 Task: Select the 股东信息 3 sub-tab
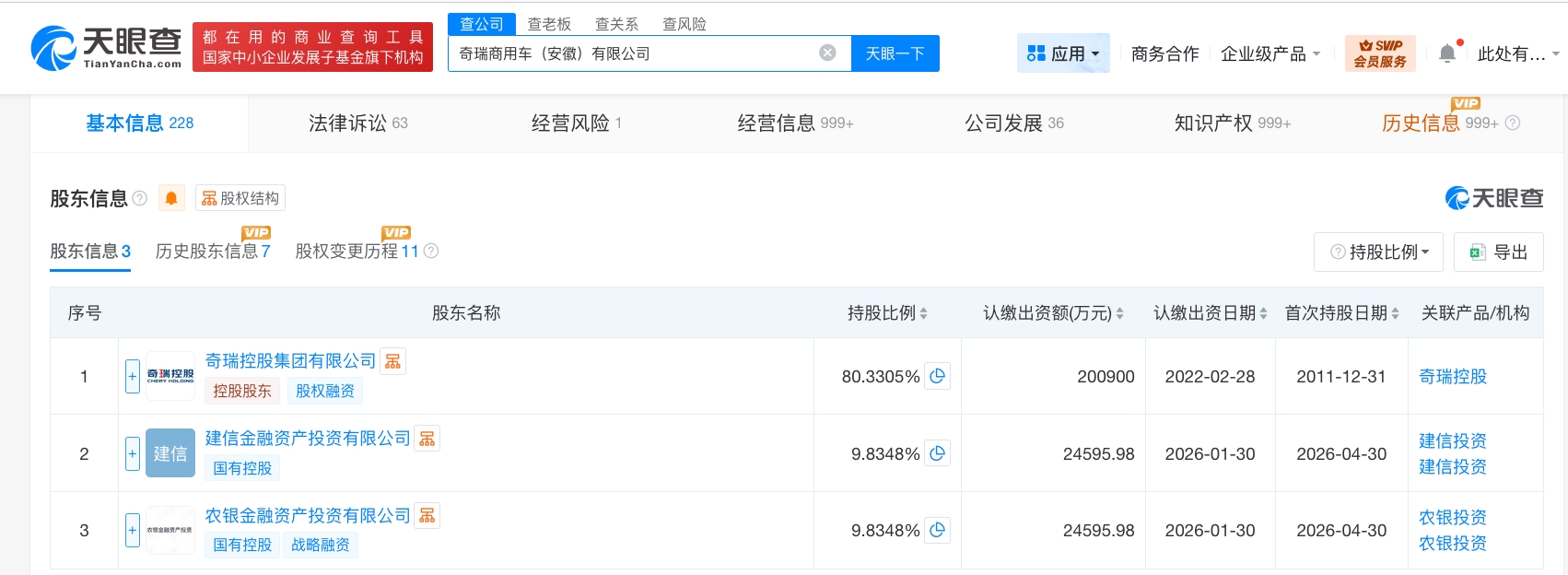[90, 251]
